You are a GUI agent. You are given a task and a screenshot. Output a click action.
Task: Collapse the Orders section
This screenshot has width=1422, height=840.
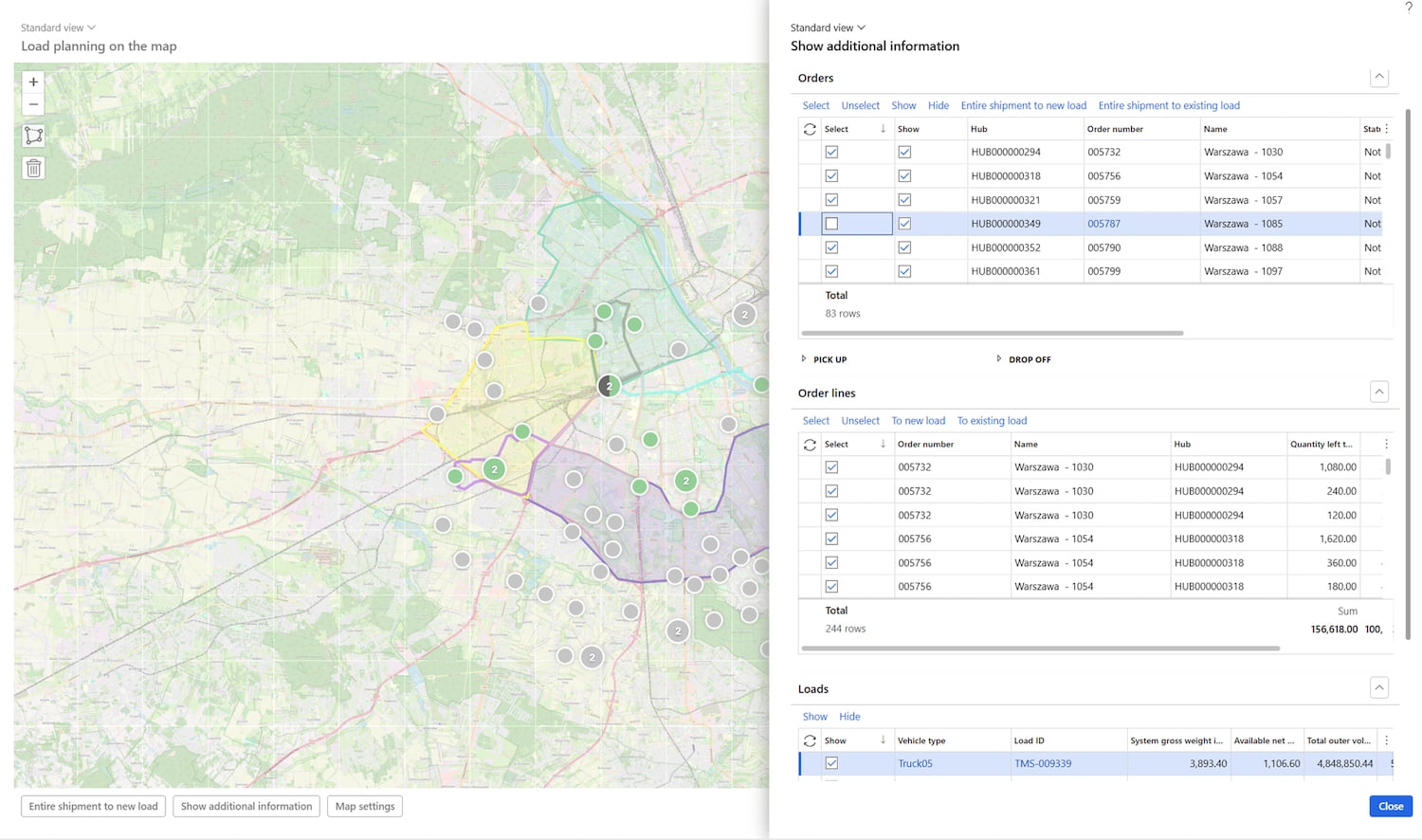tap(1379, 78)
